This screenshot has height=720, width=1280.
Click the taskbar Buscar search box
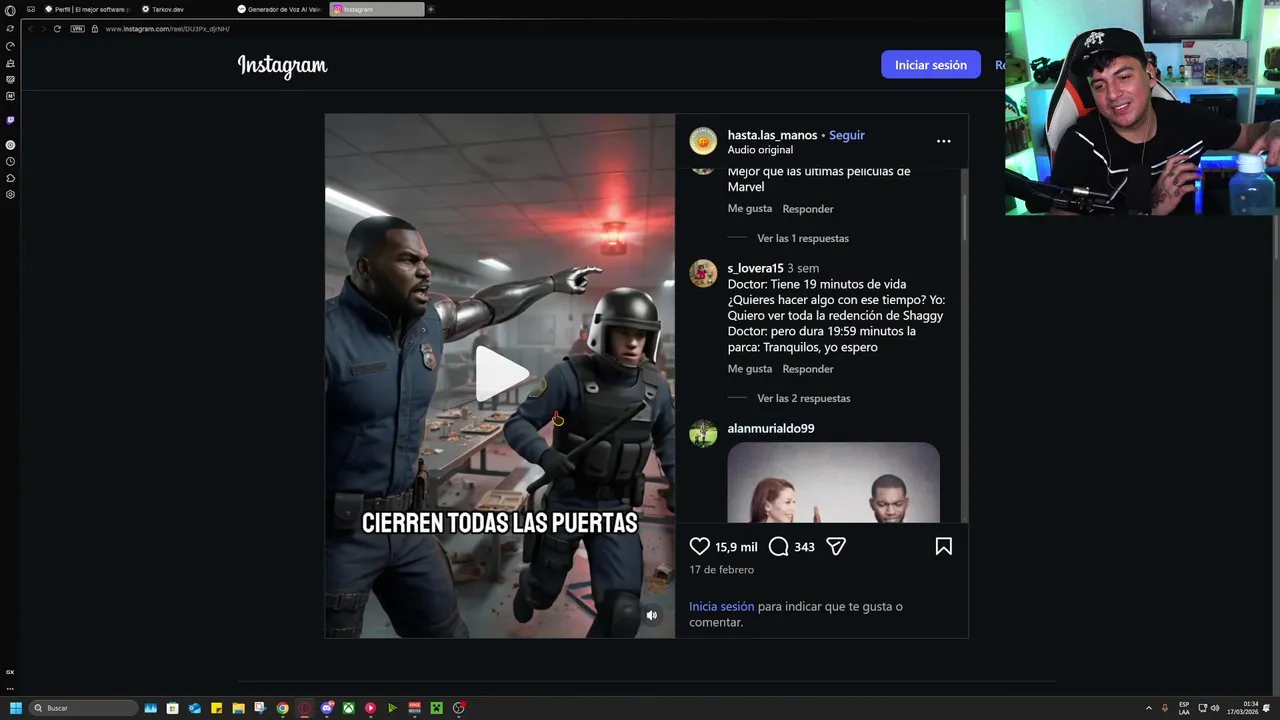(x=84, y=708)
